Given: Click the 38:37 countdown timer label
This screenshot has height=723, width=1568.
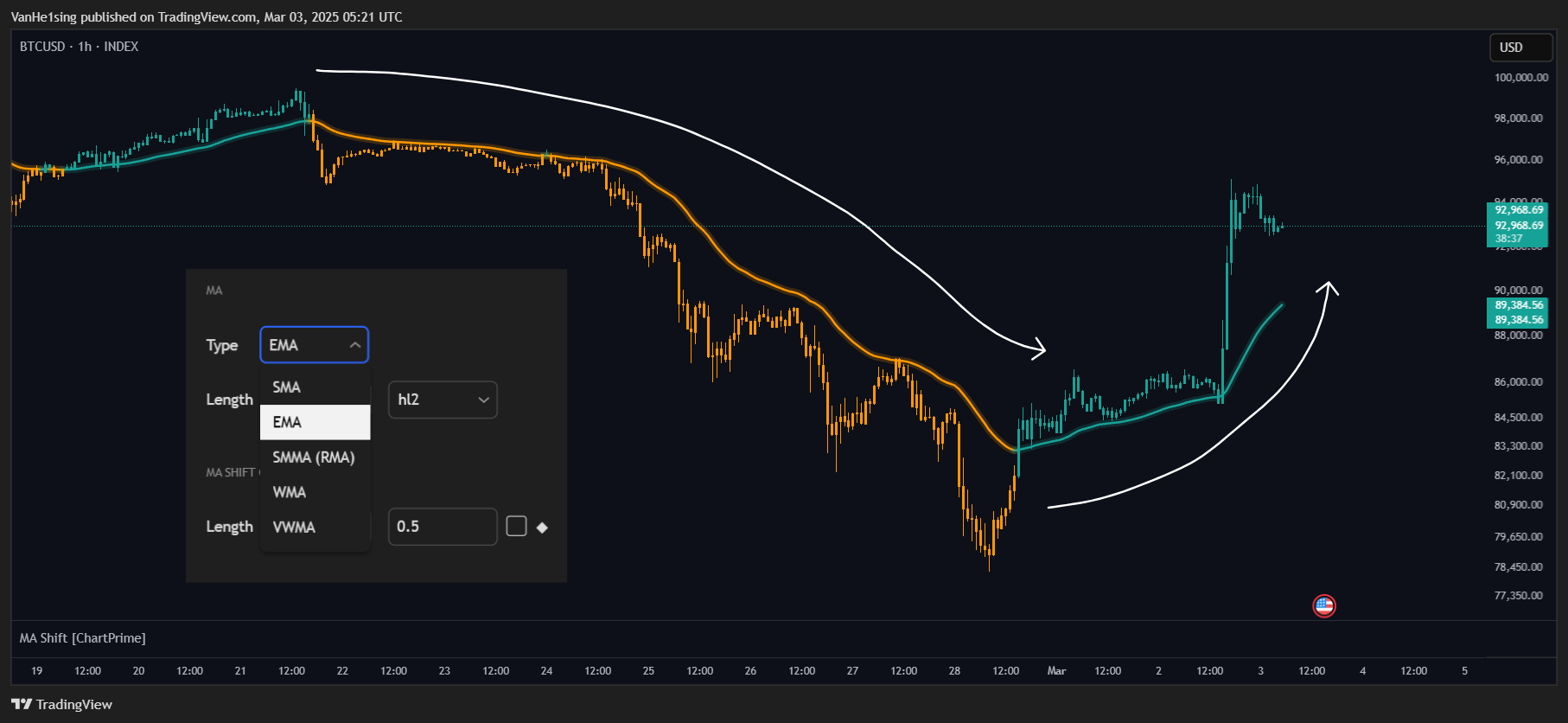Looking at the screenshot, I should [1508, 239].
